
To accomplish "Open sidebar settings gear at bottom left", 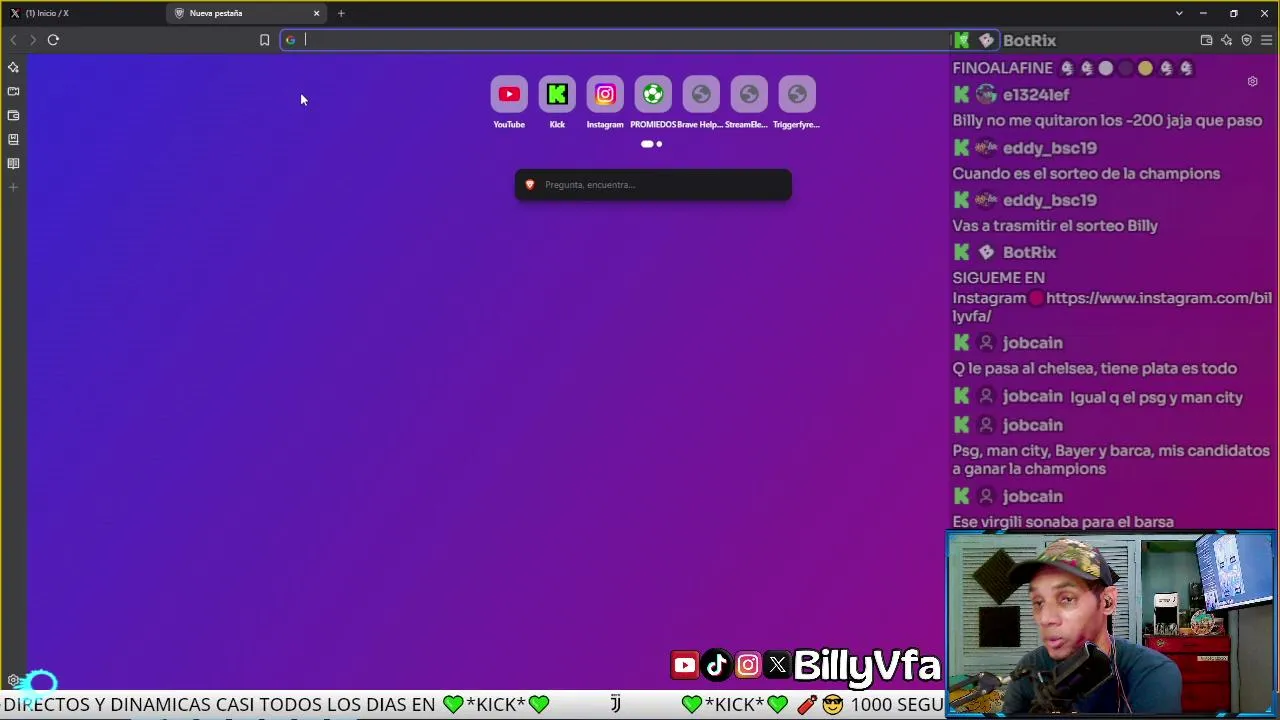I will click(13, 680).
